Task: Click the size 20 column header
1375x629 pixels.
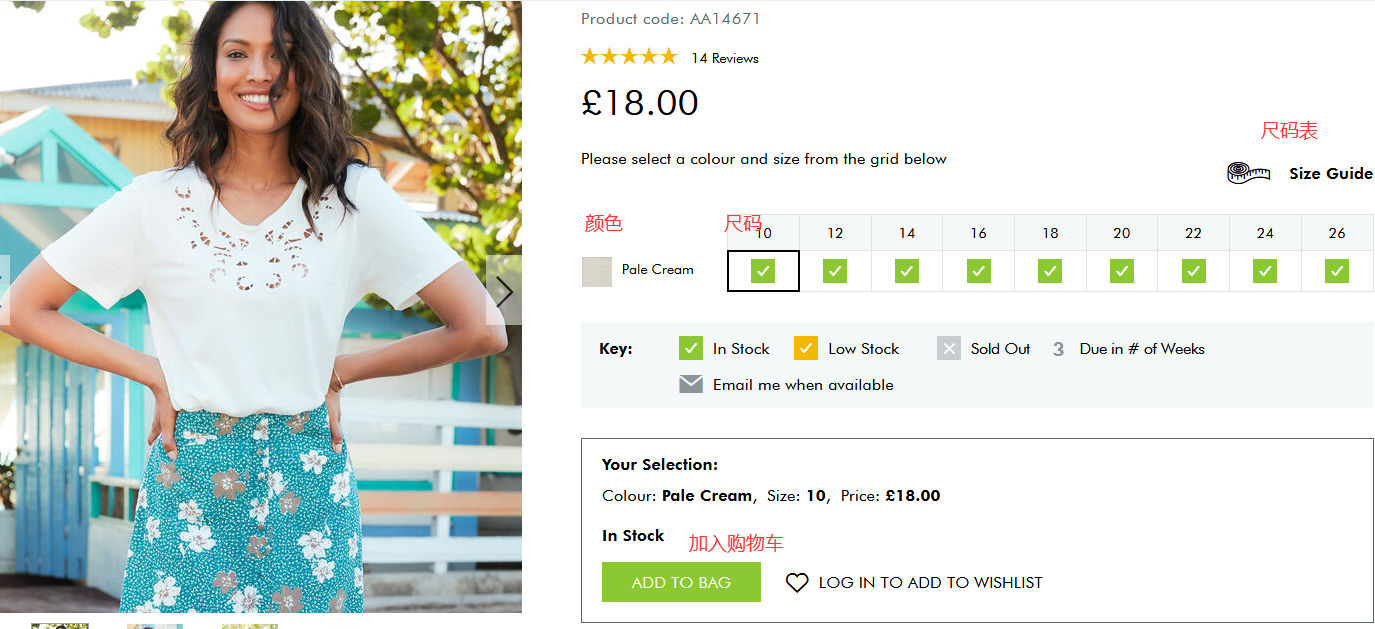Action: [x=1122, y=233]
